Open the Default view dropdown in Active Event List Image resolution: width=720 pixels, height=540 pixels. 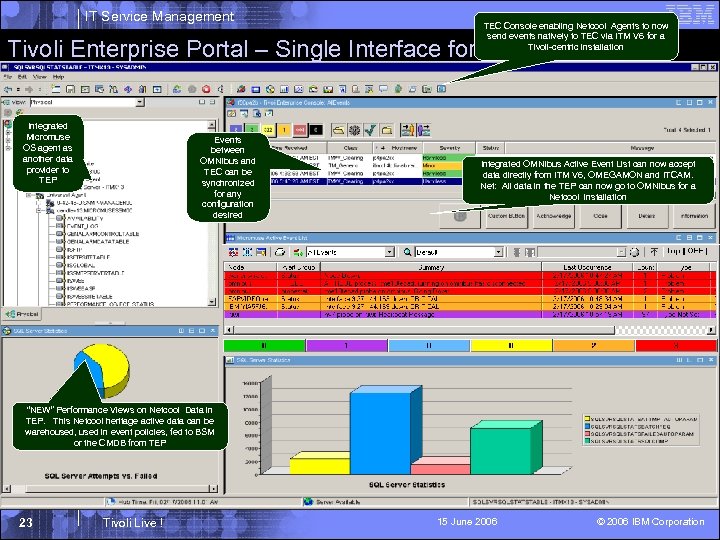(x=499, y=252)
